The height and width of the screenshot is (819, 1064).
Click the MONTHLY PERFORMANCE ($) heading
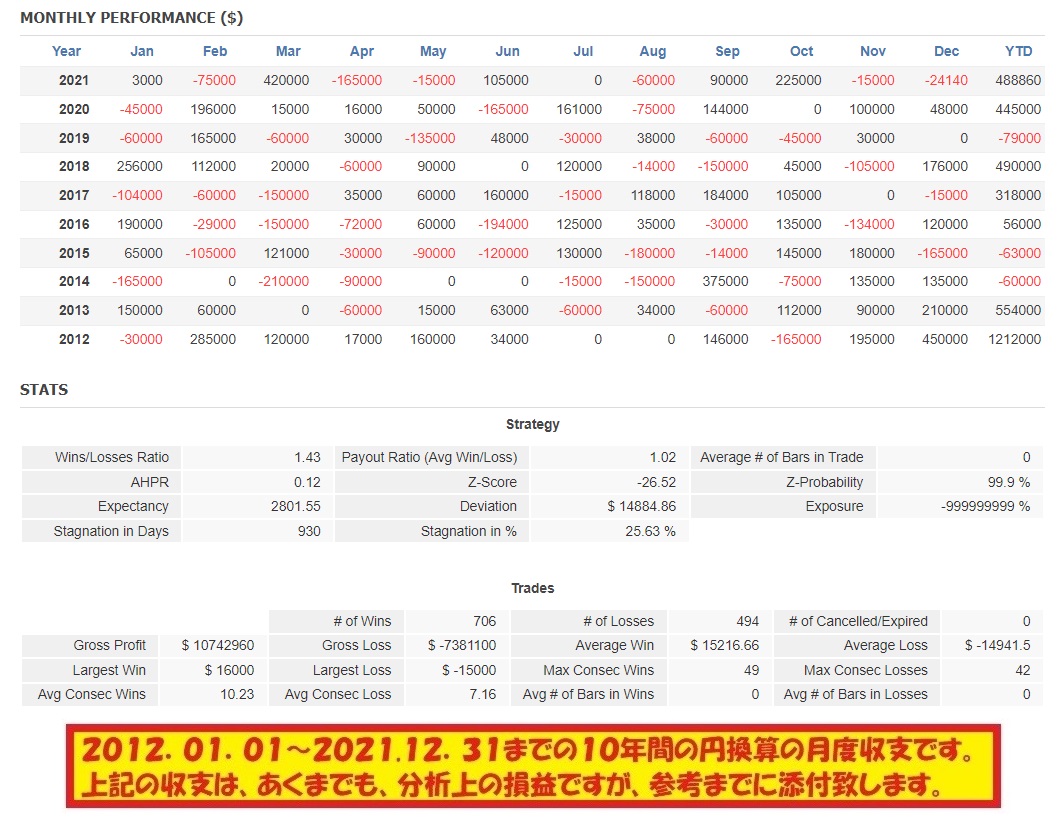(x=132, y=18)
